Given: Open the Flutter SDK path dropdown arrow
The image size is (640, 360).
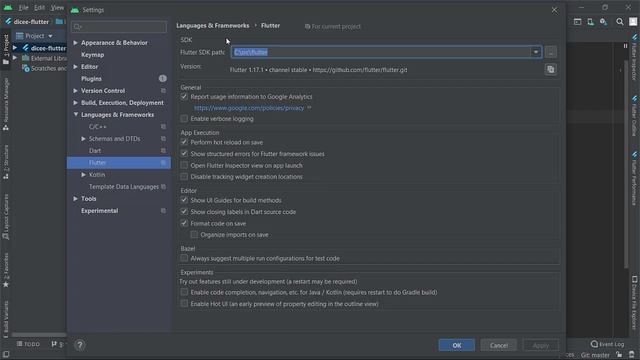Looking at the screenshot, I should click(536, 52).
